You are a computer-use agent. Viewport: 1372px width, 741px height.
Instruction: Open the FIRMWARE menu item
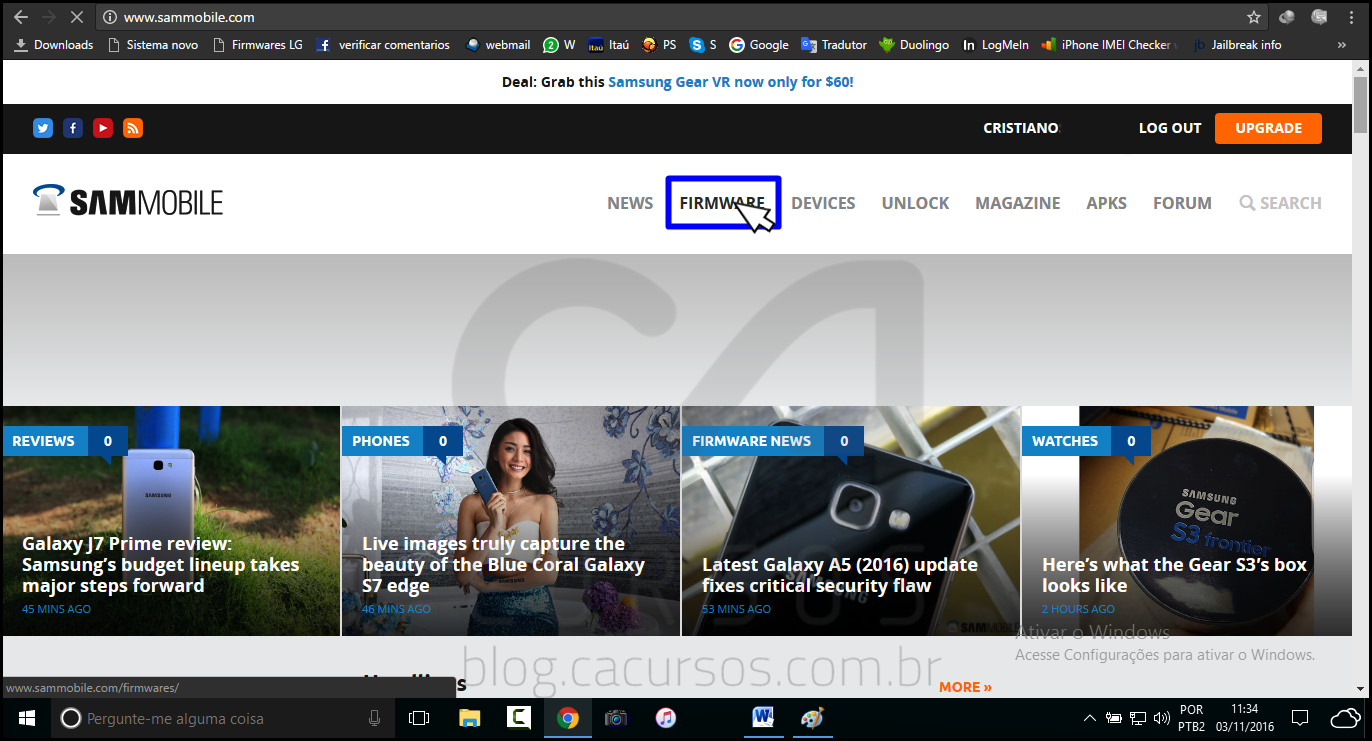722,203
